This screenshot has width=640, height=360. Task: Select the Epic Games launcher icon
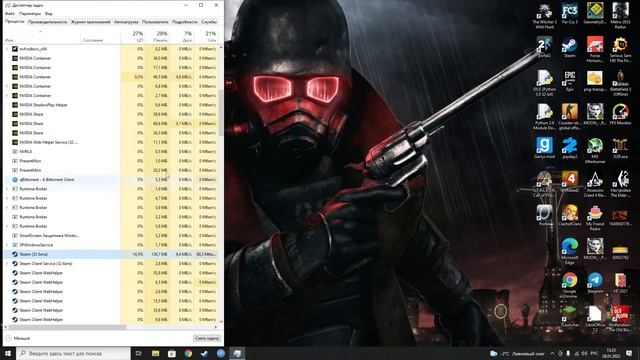(569, 81)
